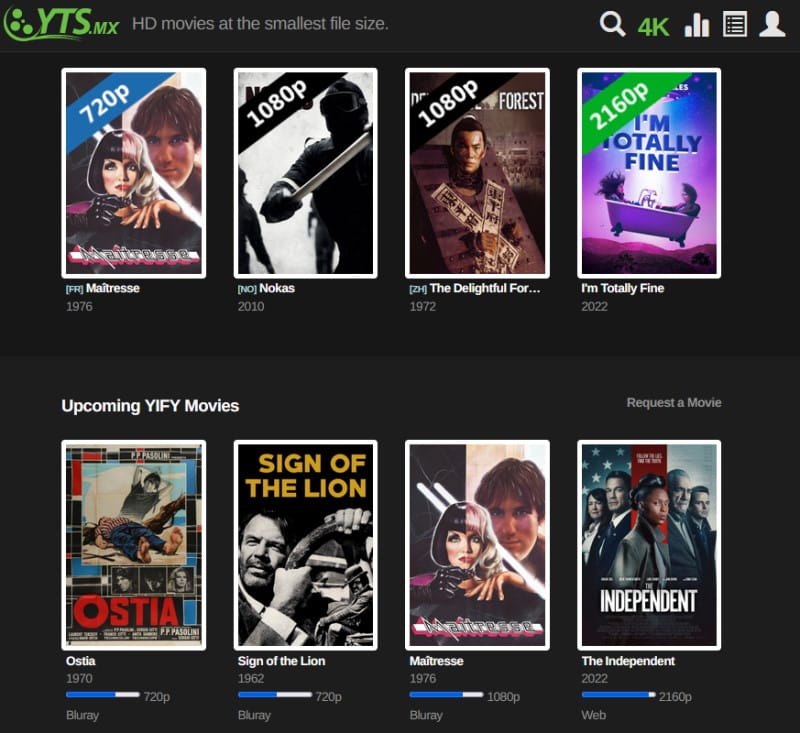
Task: Open the I'm Totally Fine title link
Action: tap(622, 288)
